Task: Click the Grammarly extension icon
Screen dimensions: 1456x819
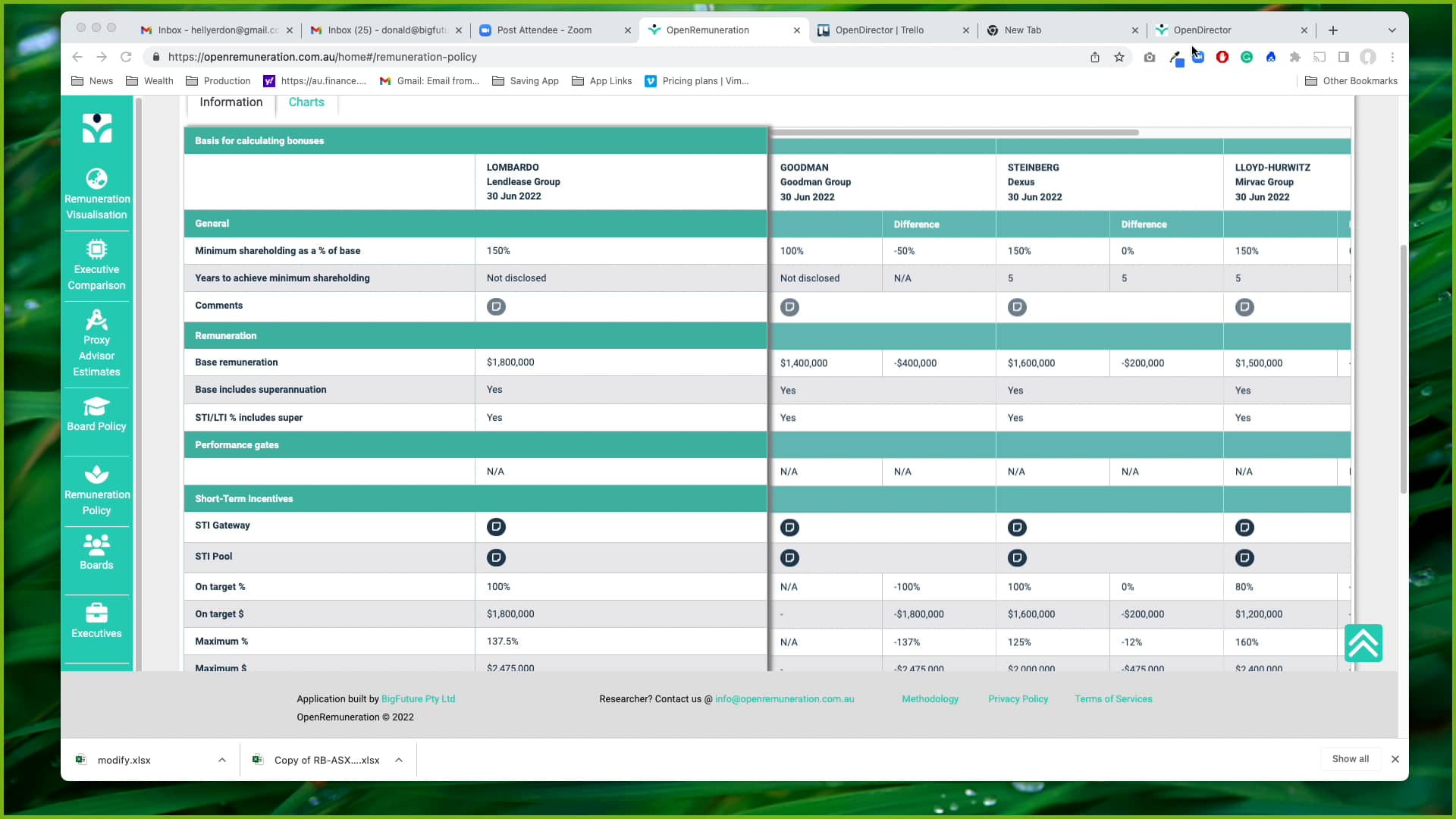Action: point(1247,57)
